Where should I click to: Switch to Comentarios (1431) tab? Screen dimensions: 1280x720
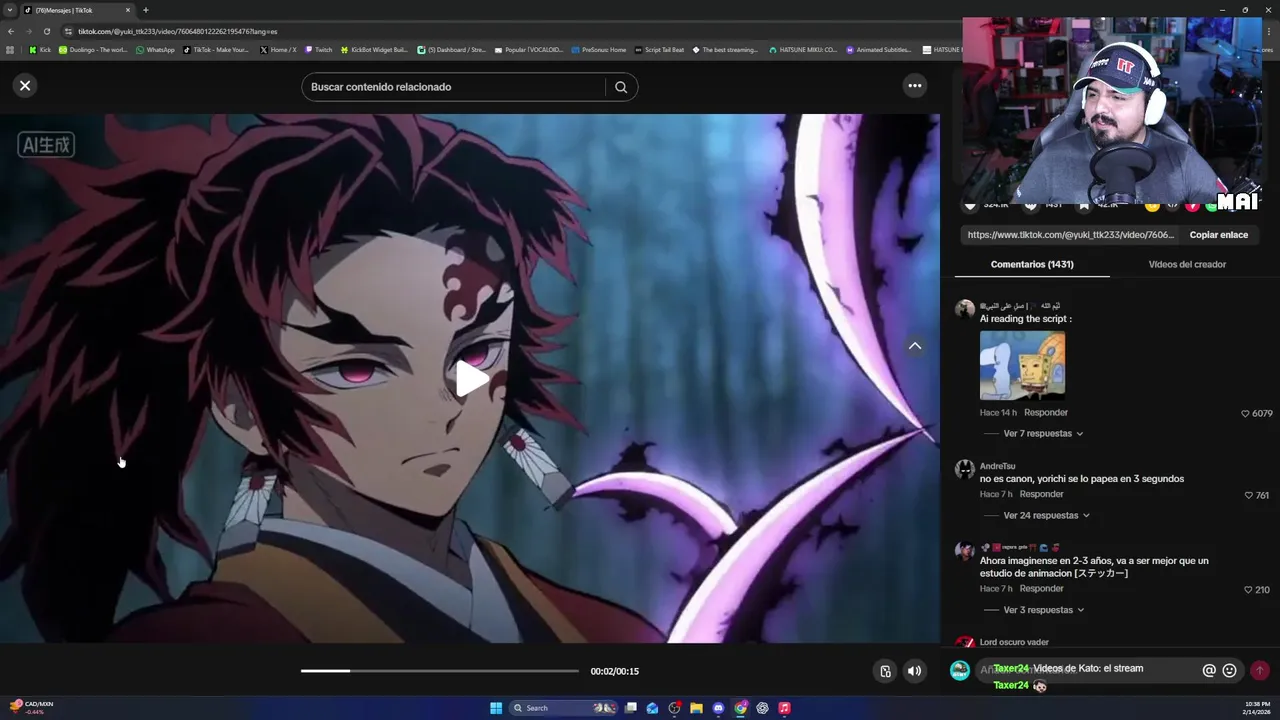pyautogui.click(x=1032, y=264)
